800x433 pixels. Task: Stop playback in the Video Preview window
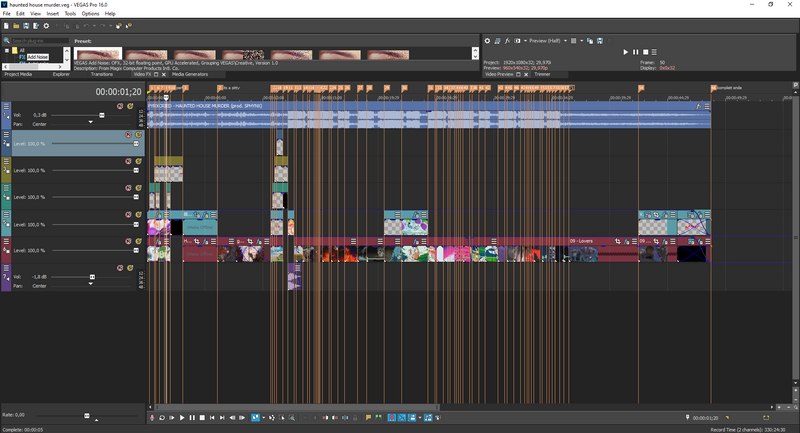646,51
